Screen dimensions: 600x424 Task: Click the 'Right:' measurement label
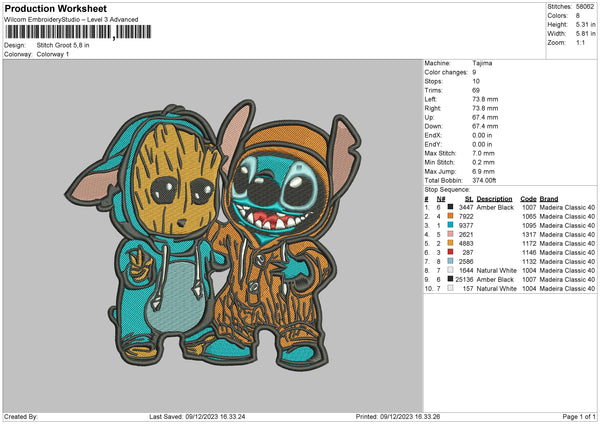pyautogui.click(x=433, y=108)
